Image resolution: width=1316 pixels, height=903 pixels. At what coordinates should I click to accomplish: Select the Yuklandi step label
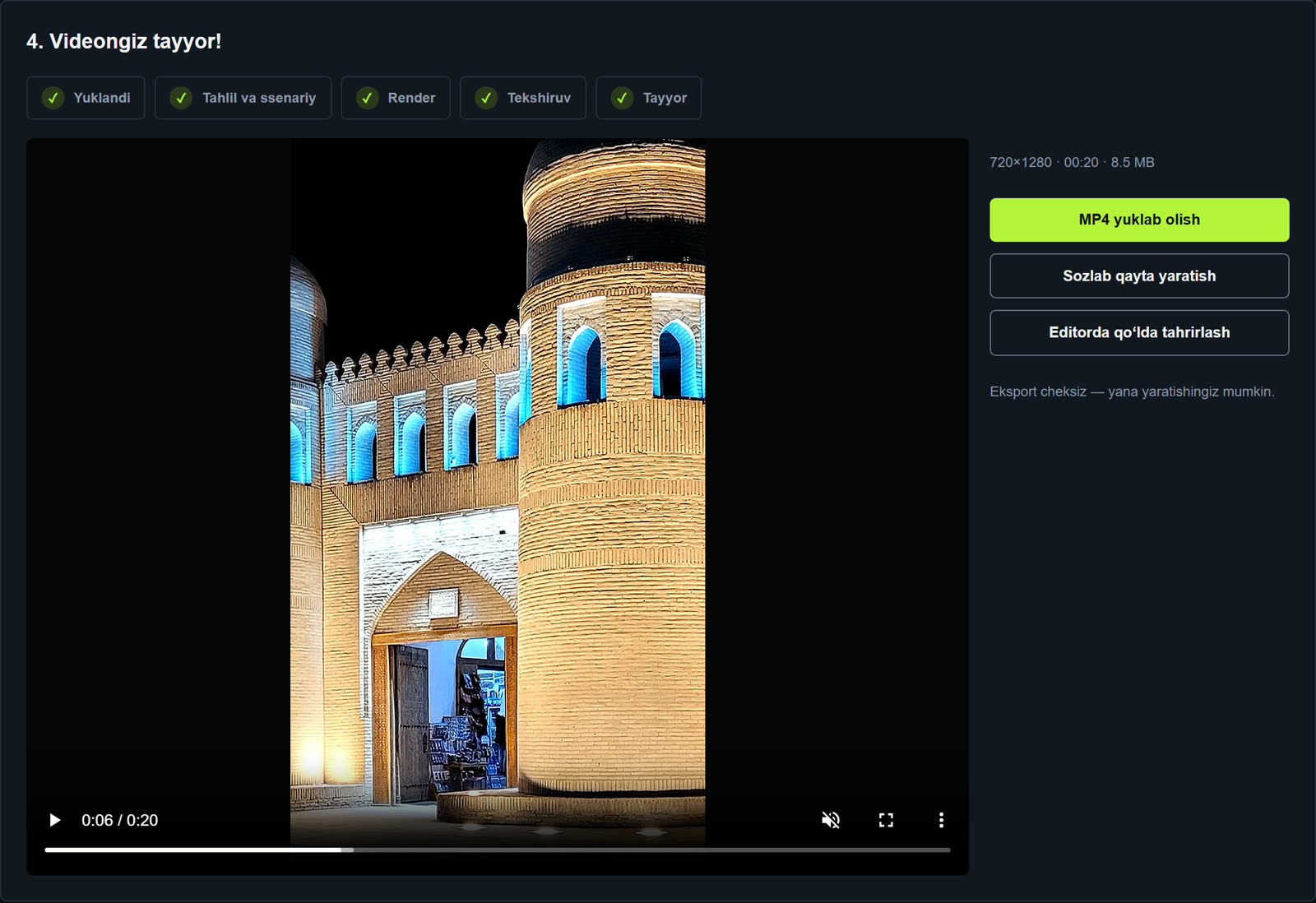click(102, 98)
